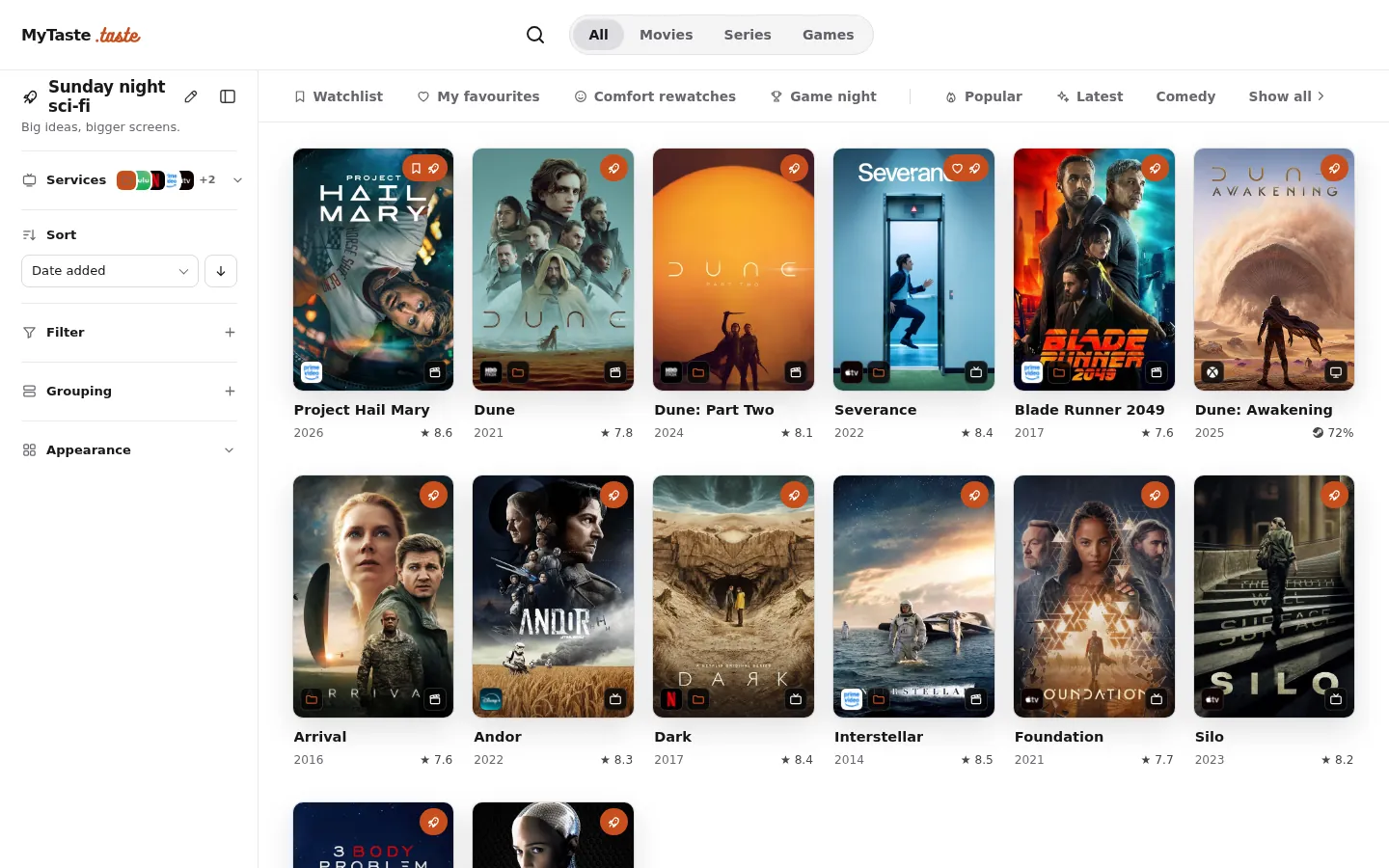
Task: Add a grouping with the Grouping plus
Action: (230, 392)
